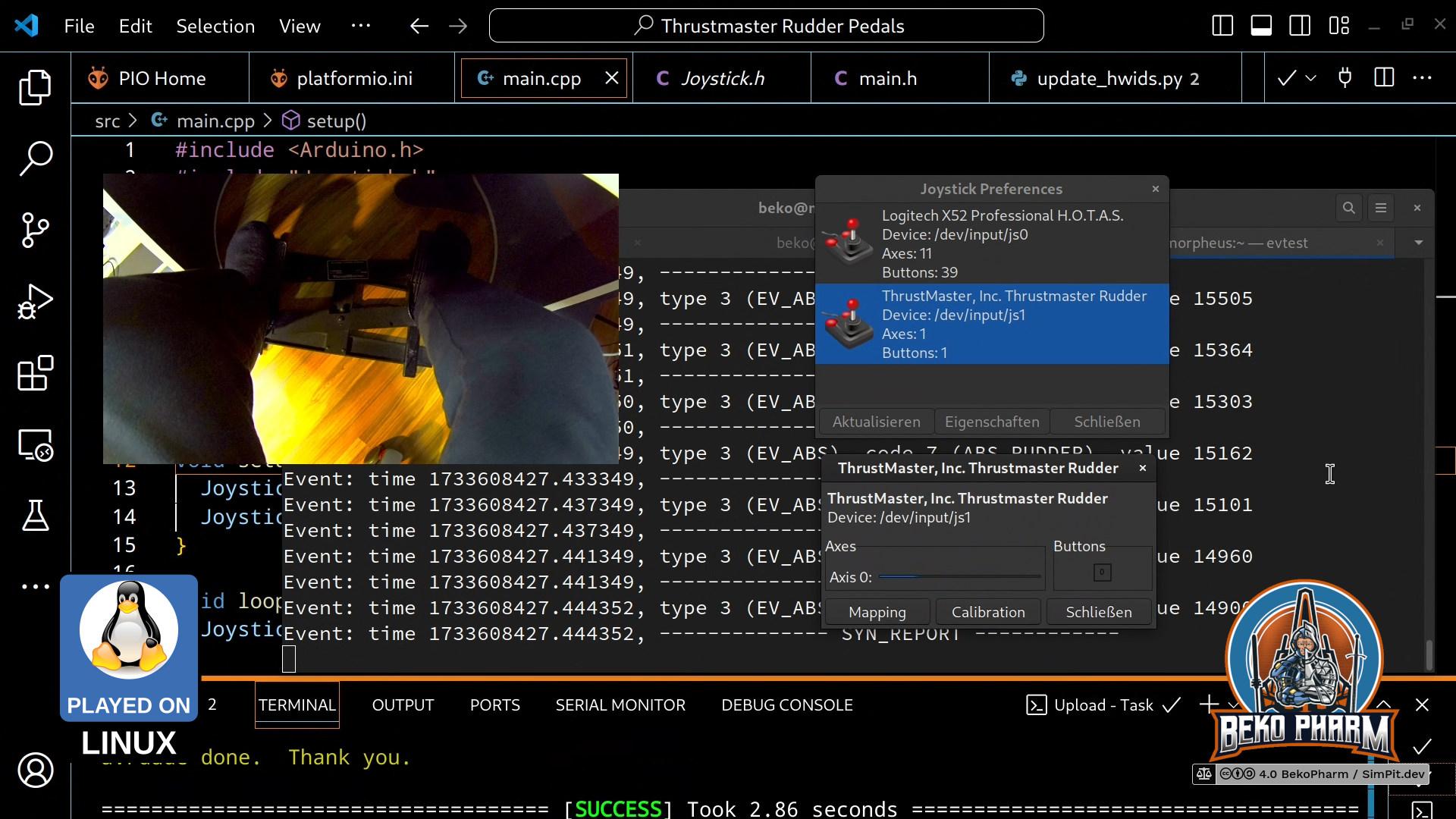Switch to update_hwids.py tab

click(1117, 78)
